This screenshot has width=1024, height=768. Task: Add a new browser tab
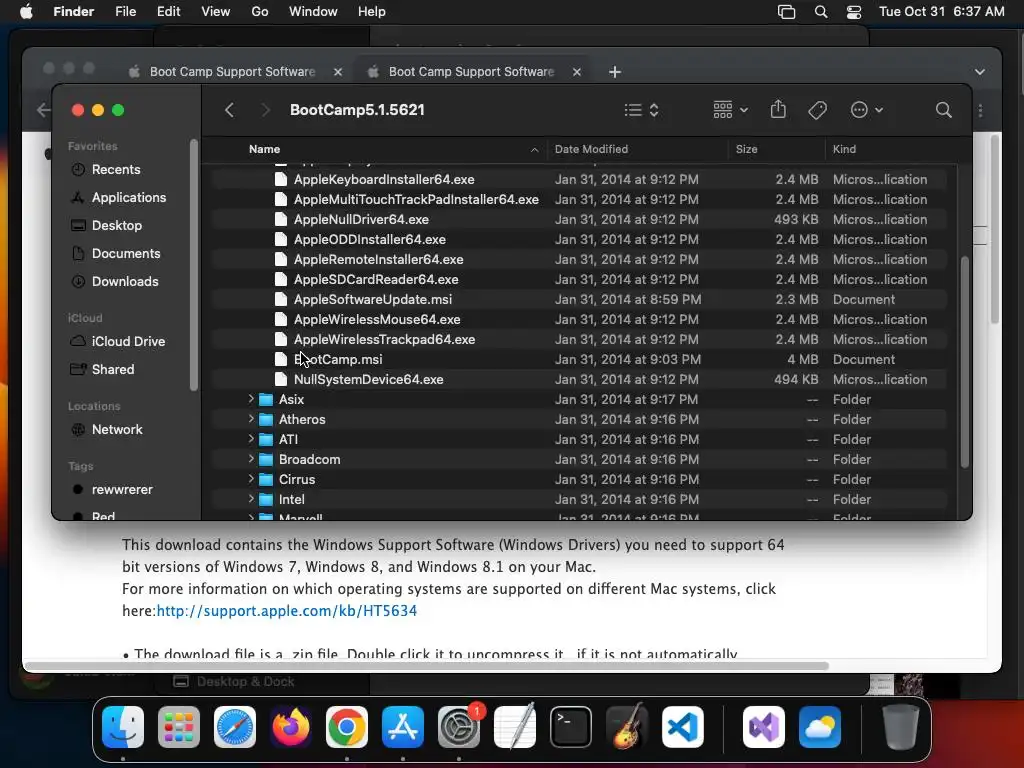tap(615, 72)
